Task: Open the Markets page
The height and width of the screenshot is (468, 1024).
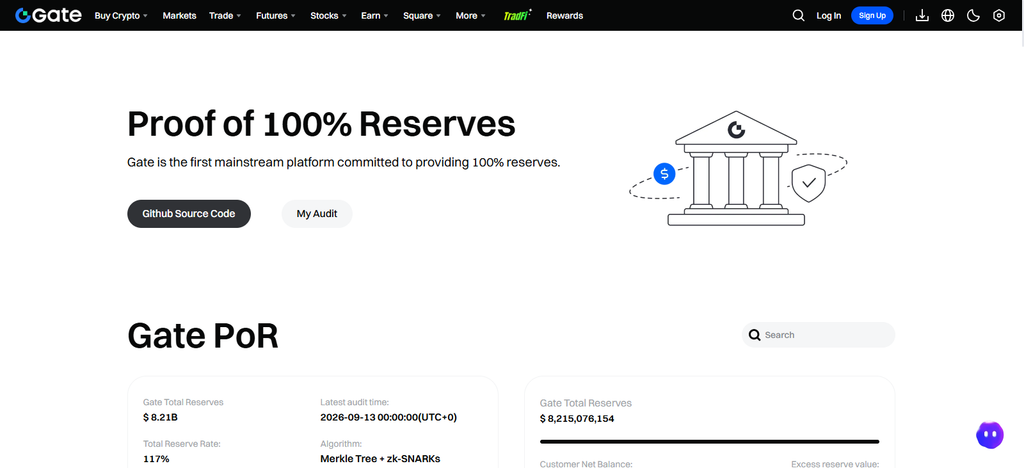Action: click(x=179, y=16)
